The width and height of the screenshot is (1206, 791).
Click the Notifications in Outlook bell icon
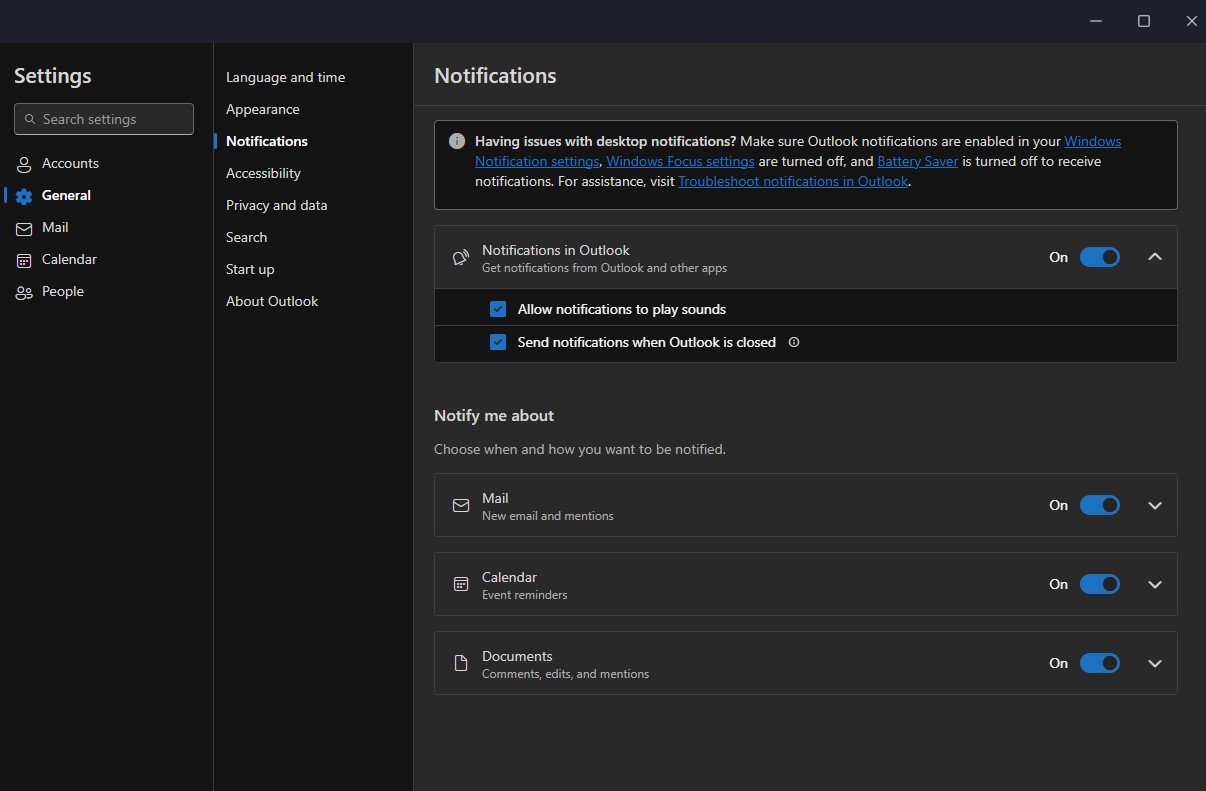(461, 258)
